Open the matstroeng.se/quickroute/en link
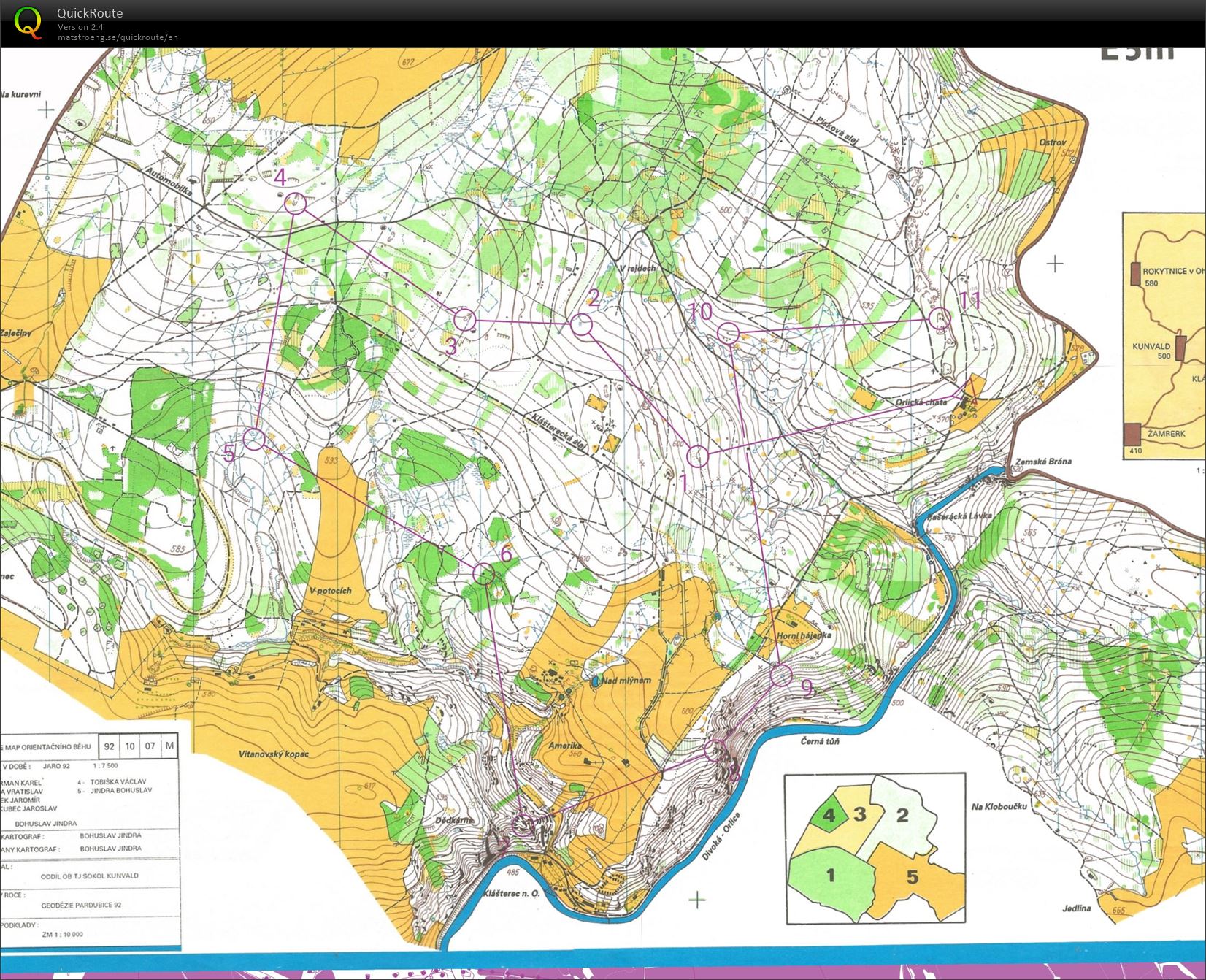This screenshot has height=980, width=1206. (x=118, y=37)
